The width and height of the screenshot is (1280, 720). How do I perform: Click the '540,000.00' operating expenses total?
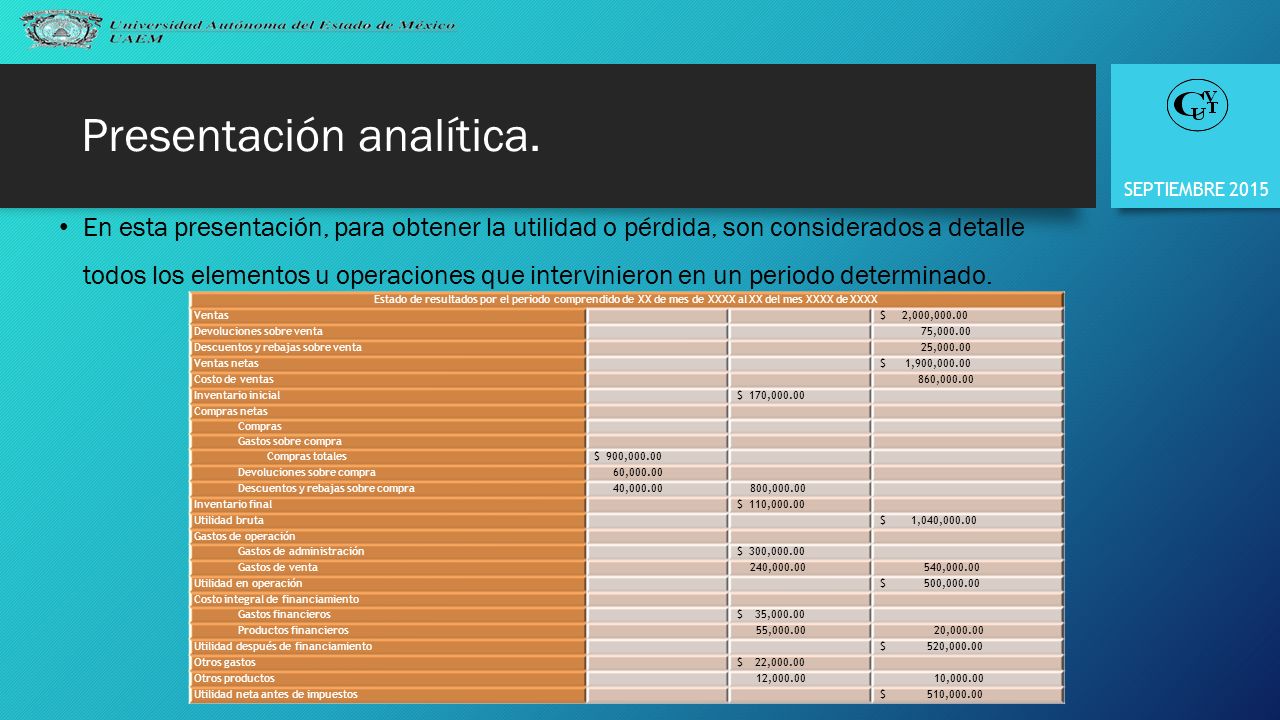click(x=951, y=567)
